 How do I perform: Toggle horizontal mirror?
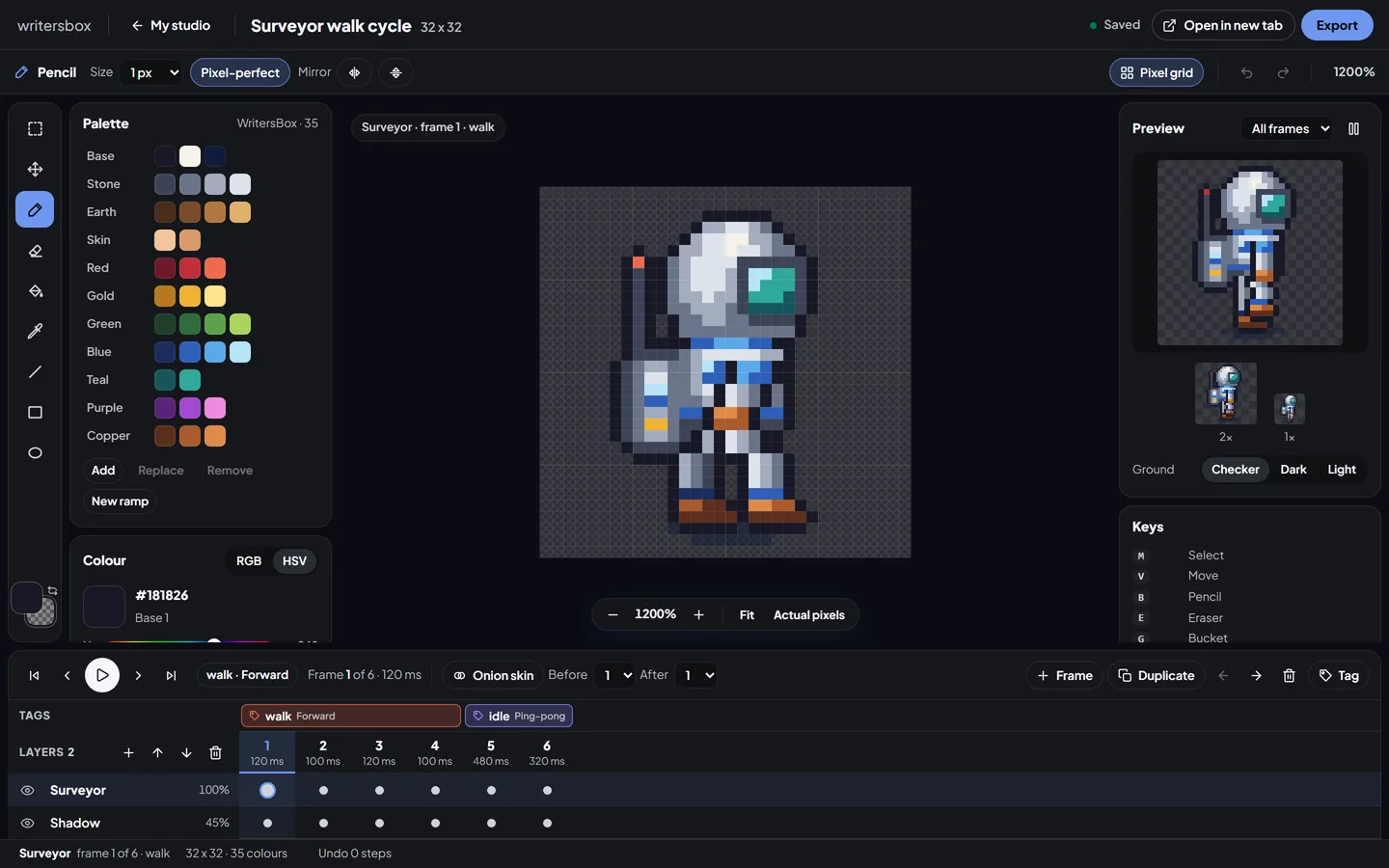[354, 72]
